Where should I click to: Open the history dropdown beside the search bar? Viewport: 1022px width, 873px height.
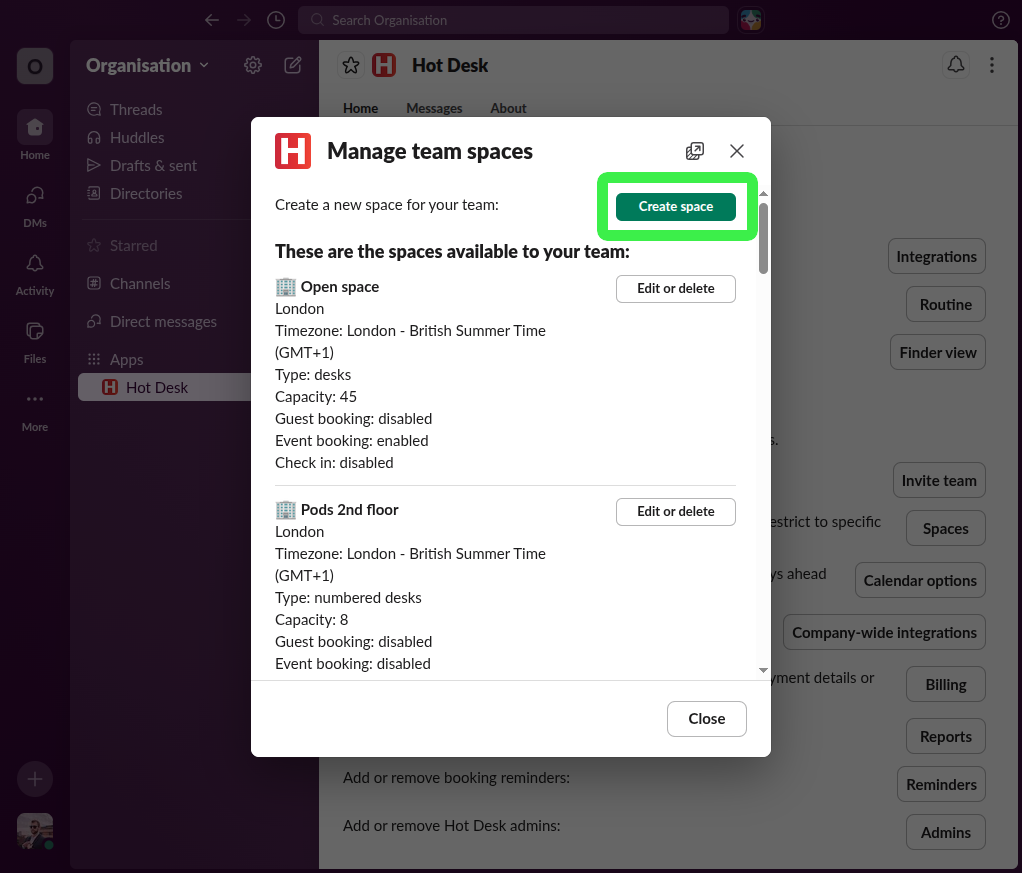(x=275, y=19)
